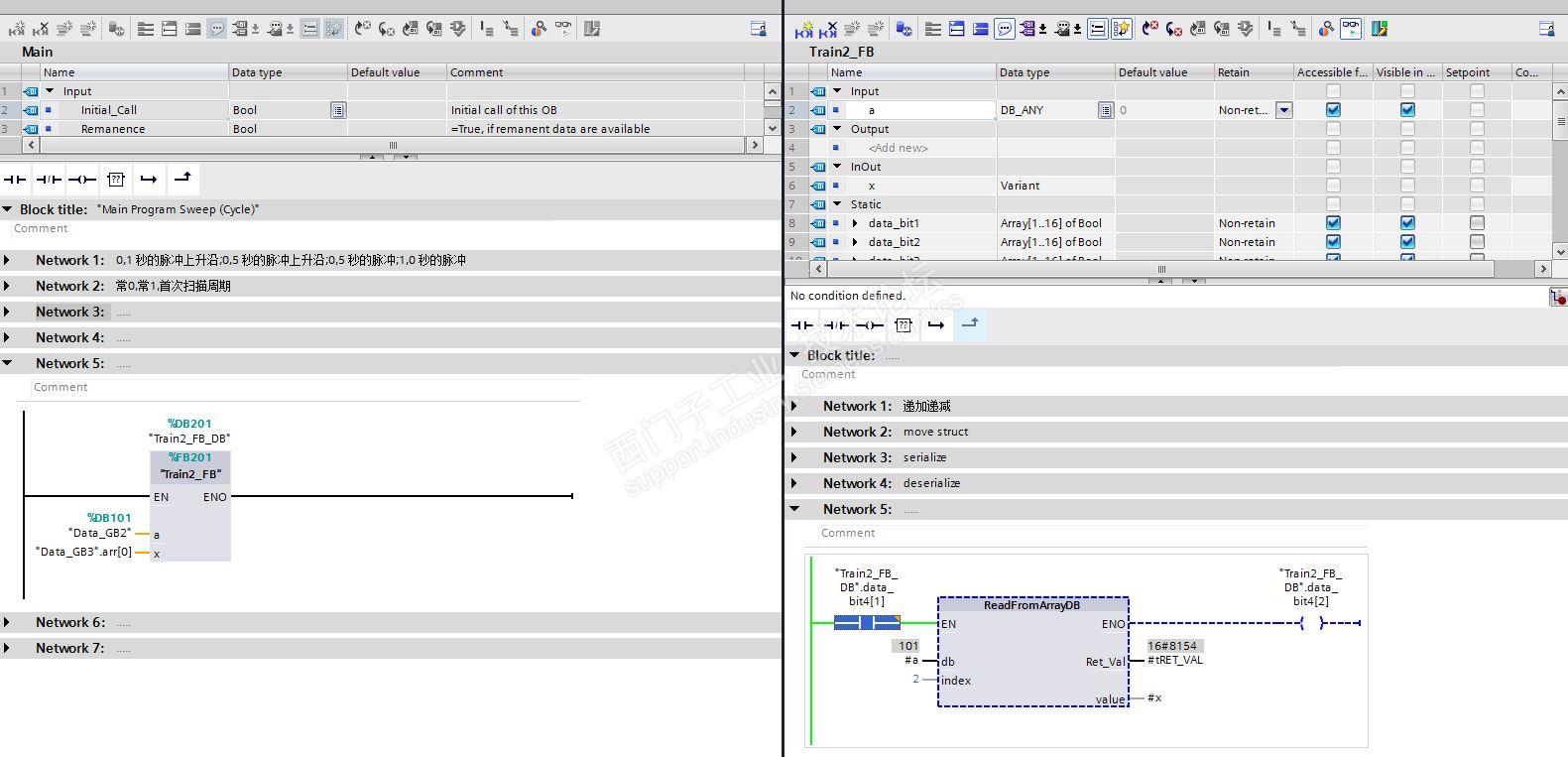Toggle monitoring glasses icon in Main toolbar
Image resolution: width=1568 pixels, height=757 pixels.
coord(563,30)
